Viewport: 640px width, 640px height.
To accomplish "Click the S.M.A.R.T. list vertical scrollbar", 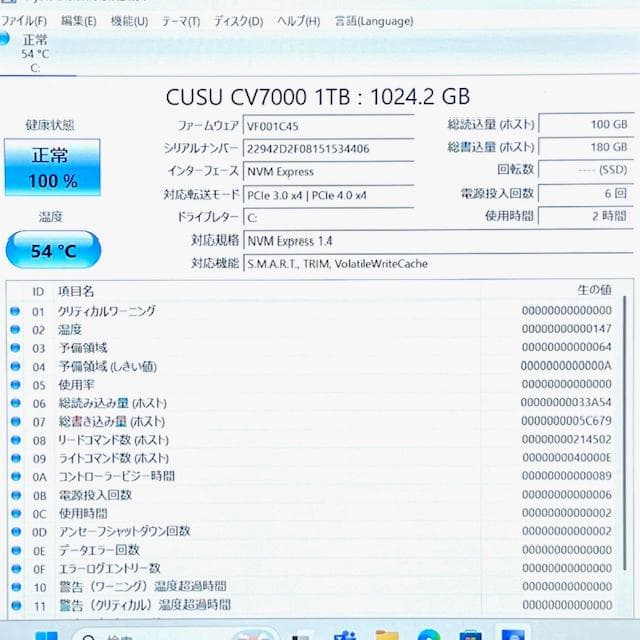I will 624,433.
